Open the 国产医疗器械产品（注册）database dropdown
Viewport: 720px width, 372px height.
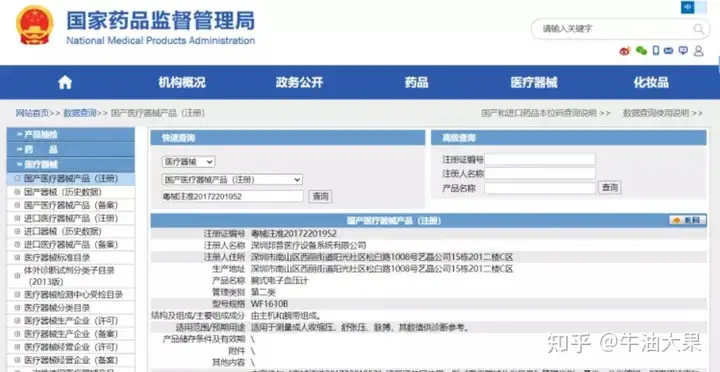(x=232, y=180)
